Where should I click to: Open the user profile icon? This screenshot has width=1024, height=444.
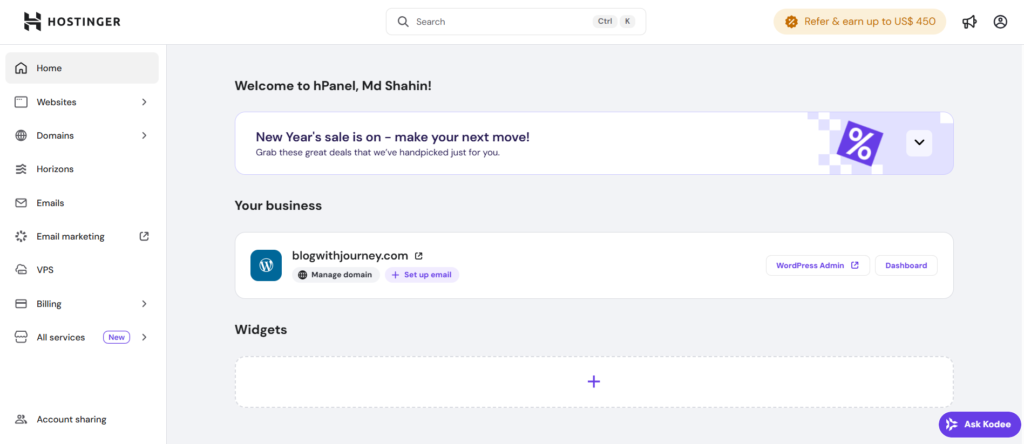point(1000,22)
